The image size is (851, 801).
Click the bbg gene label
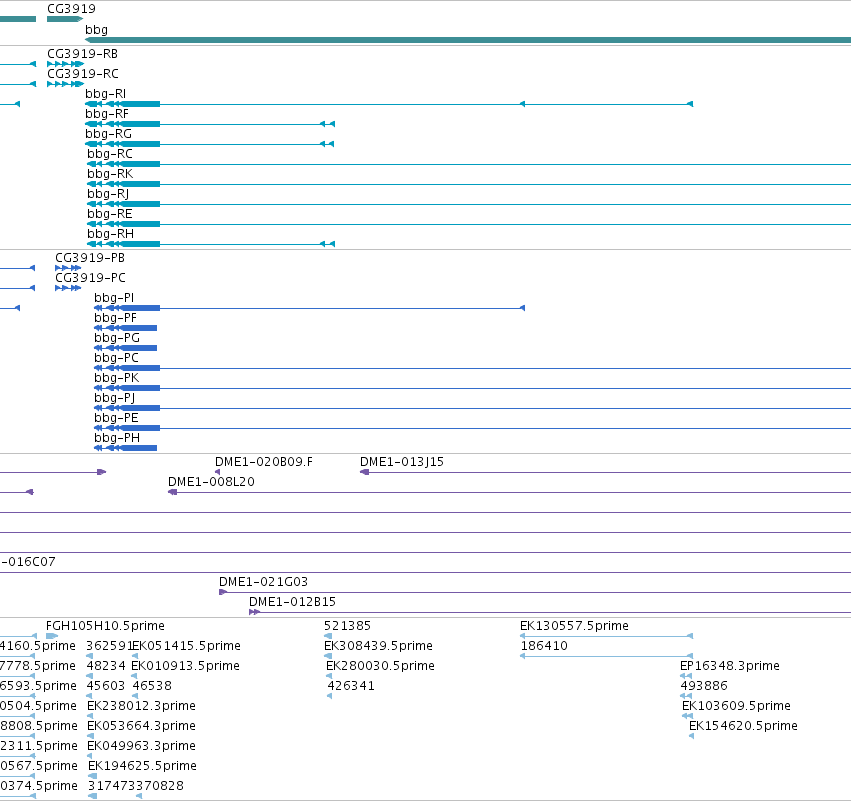(x=96, y=30)
